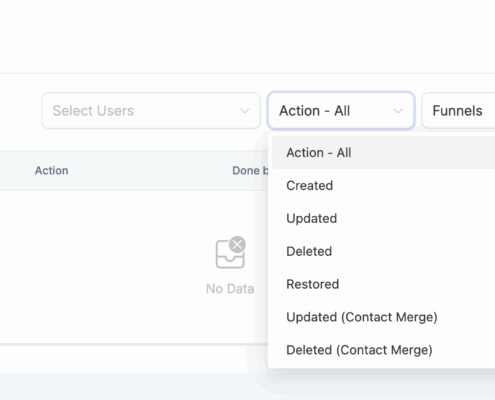The image size is (495, 400).
Task: Choose Created from the action list
Action: click(383, 186)
